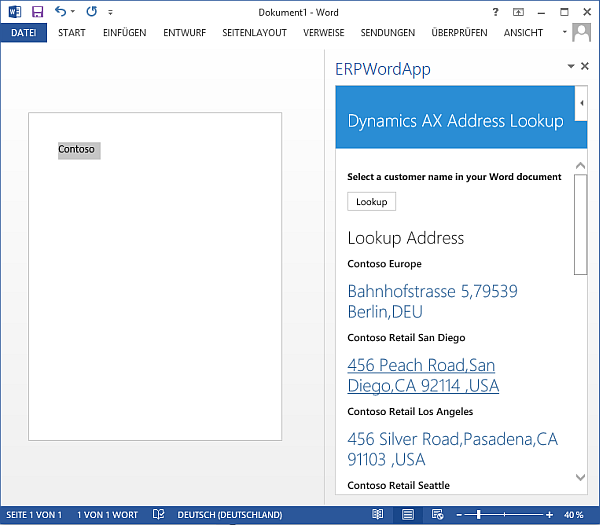The height and width of the screenshot is (525, 600).
Task: Switch to Read Mode view icon
Action: point(377,514)
